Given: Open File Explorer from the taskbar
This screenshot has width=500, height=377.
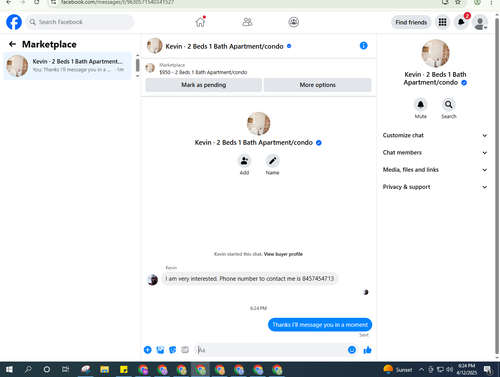Looking at the screenshot, I should (104, 369).
